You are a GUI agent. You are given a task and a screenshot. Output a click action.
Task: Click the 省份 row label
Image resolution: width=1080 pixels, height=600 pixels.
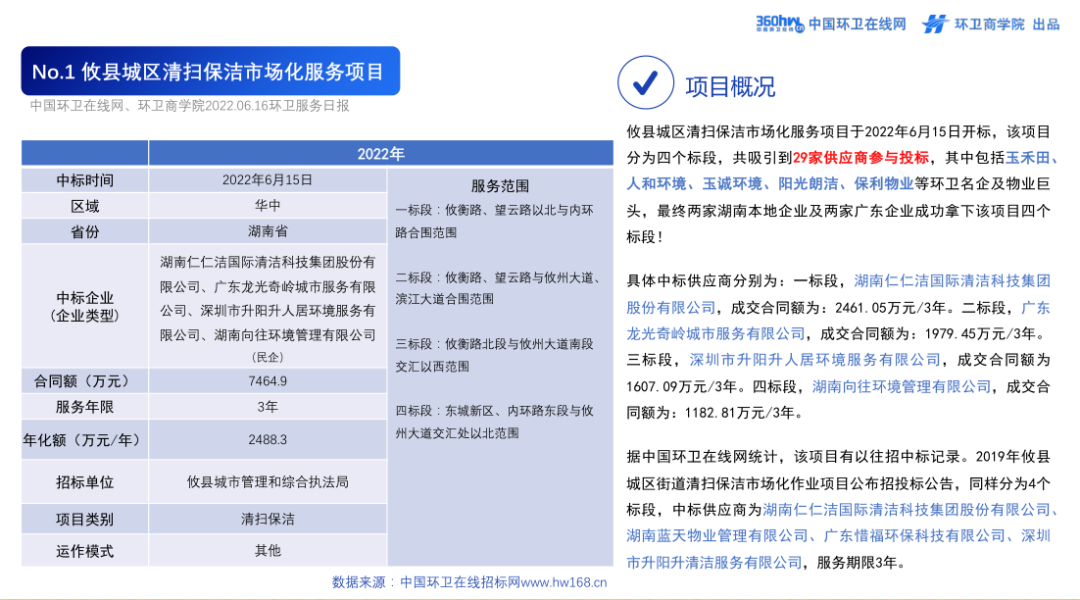(x=85, y=232)
